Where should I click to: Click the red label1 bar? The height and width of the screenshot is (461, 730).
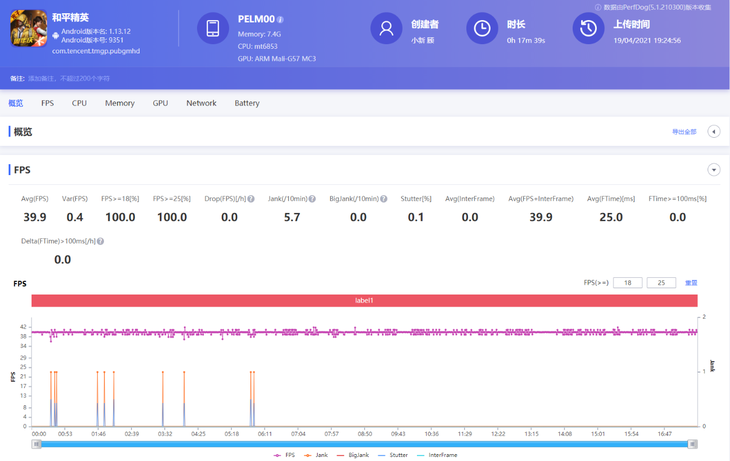364,300
